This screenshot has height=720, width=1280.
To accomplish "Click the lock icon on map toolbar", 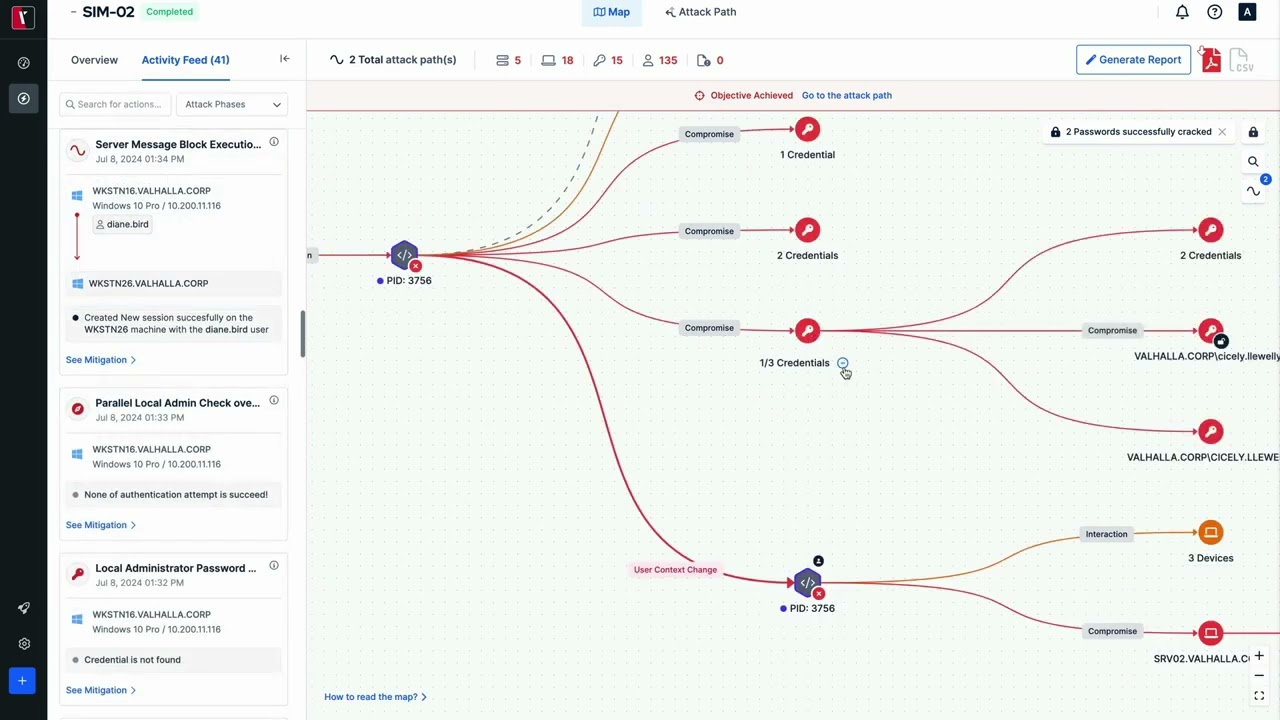I will [1253, 132].
